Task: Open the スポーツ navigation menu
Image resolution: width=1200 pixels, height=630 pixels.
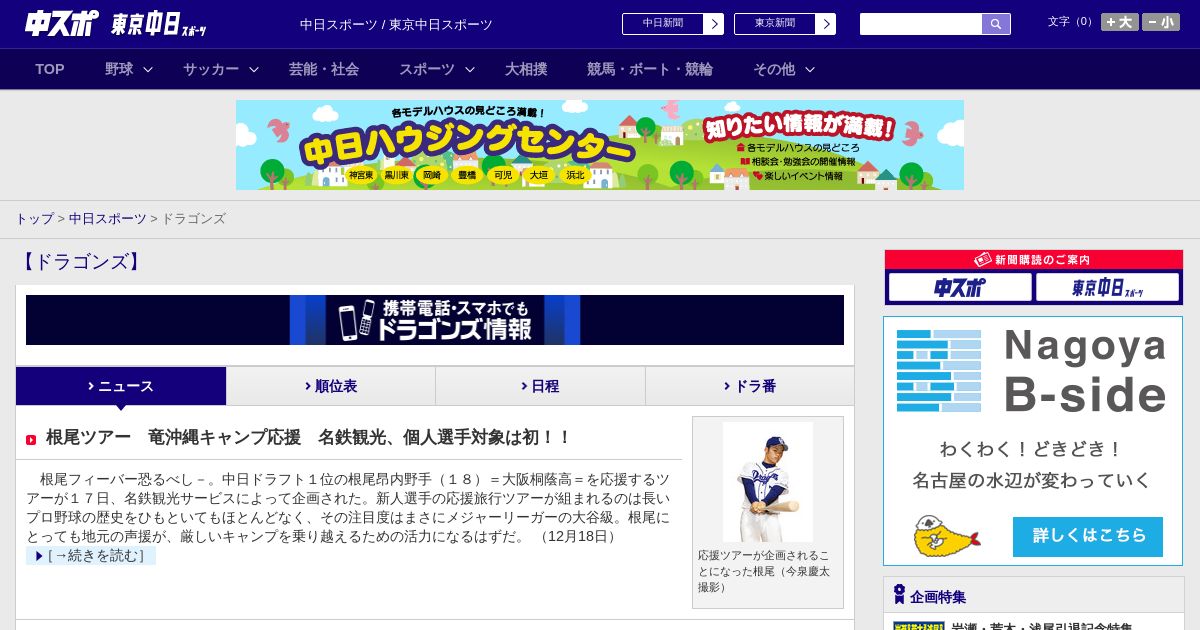Action: 427,69
